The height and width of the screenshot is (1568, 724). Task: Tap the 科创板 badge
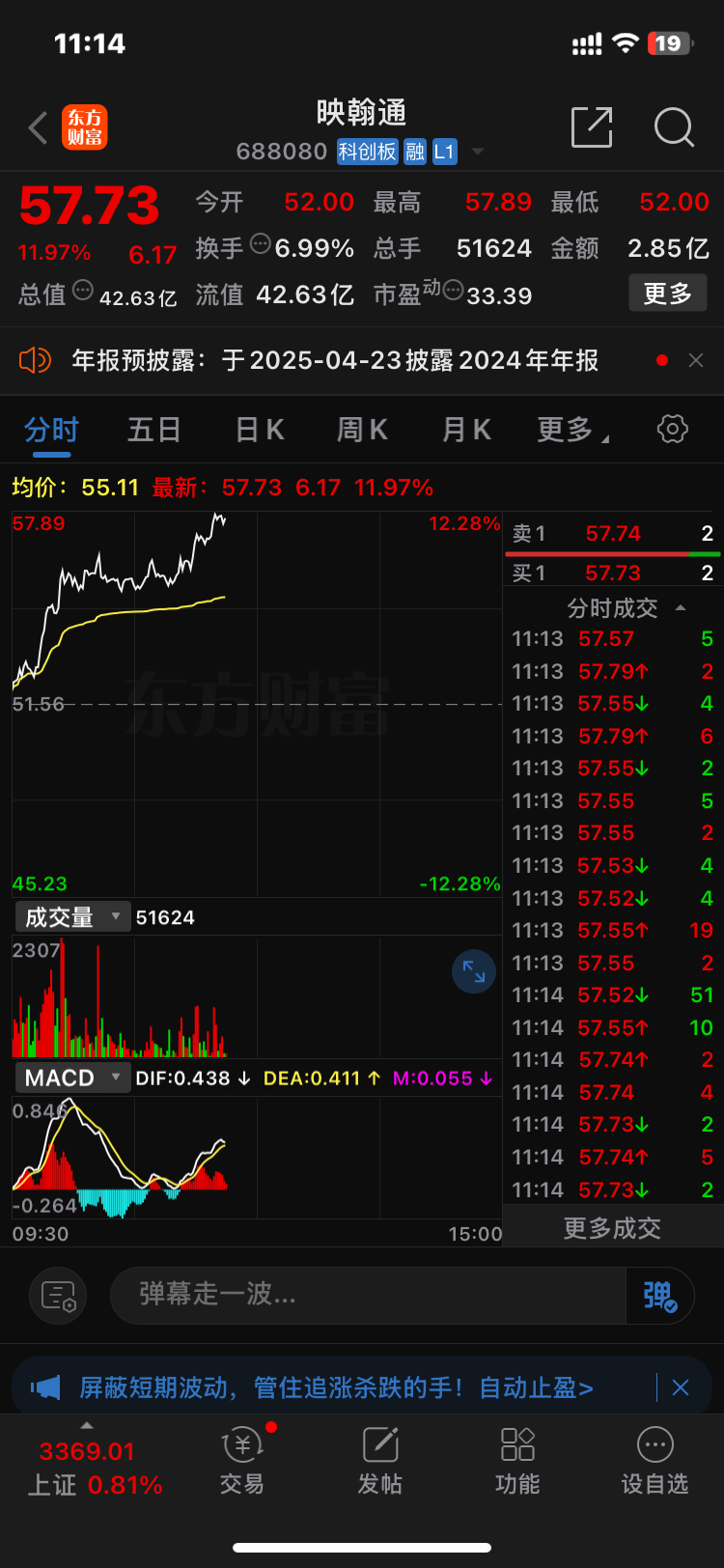point(367,152)
